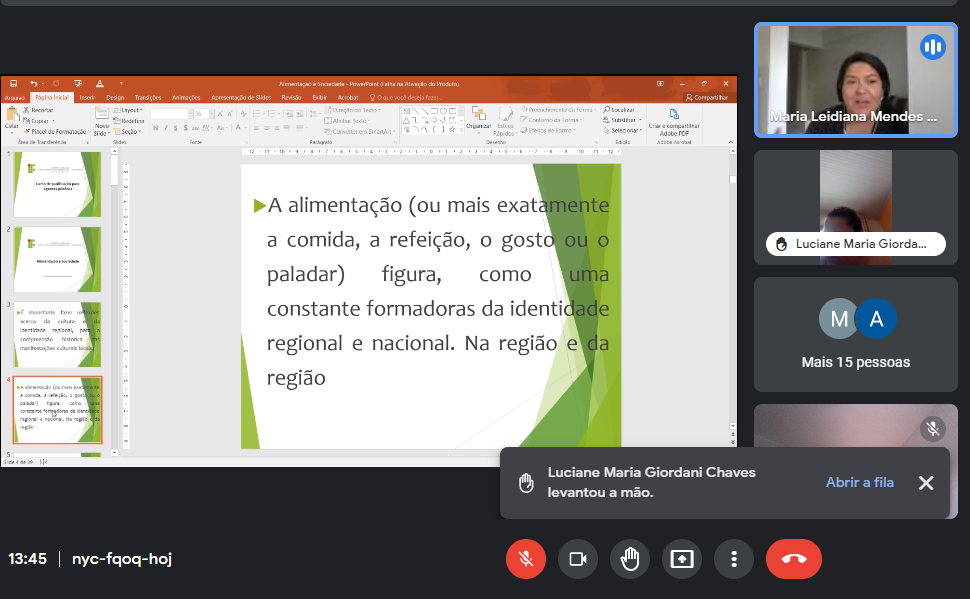
Task: Hang up with the red leave call button
Action: (x=794, y=559)
